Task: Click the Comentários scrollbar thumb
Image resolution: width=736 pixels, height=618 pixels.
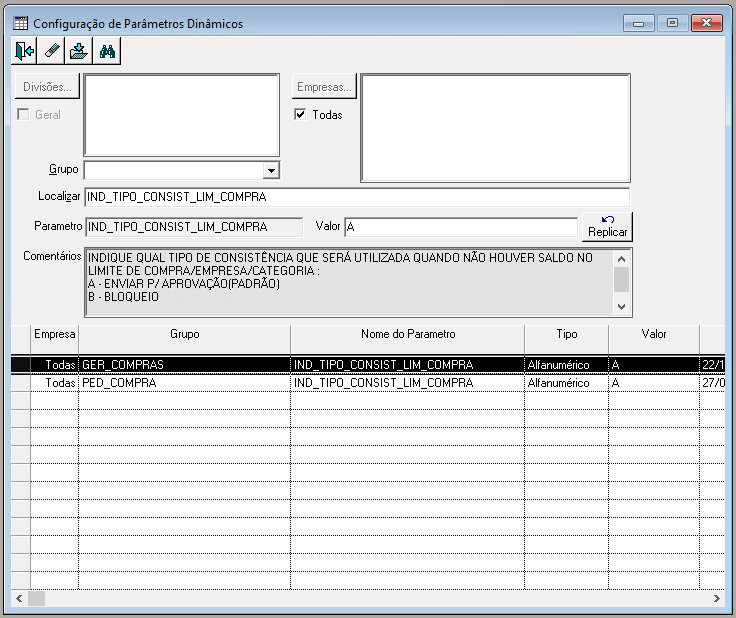Action: pos(621,279)
